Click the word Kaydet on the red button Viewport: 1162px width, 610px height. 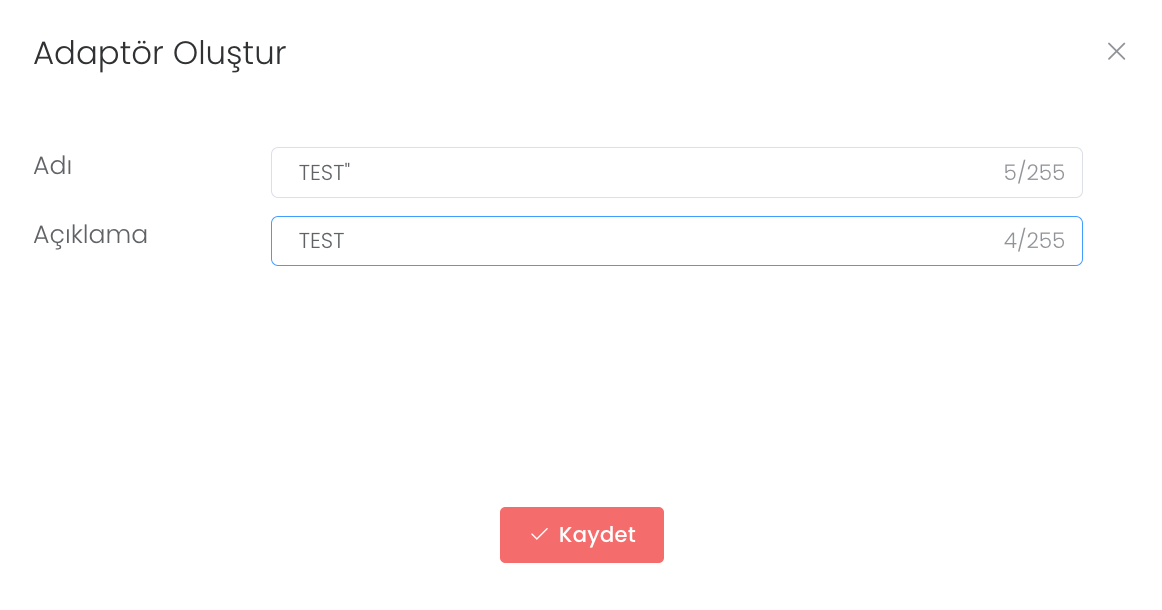[597, 535]
